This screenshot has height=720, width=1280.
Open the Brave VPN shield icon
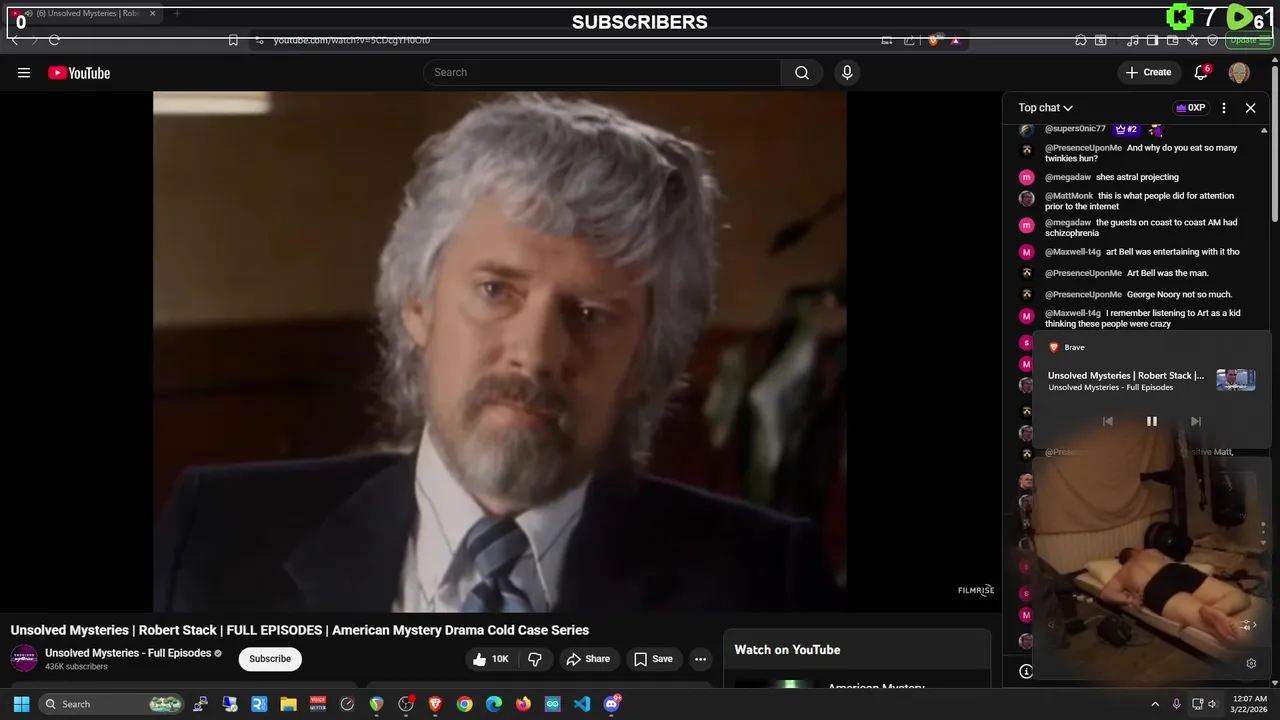pos(1213,40)
